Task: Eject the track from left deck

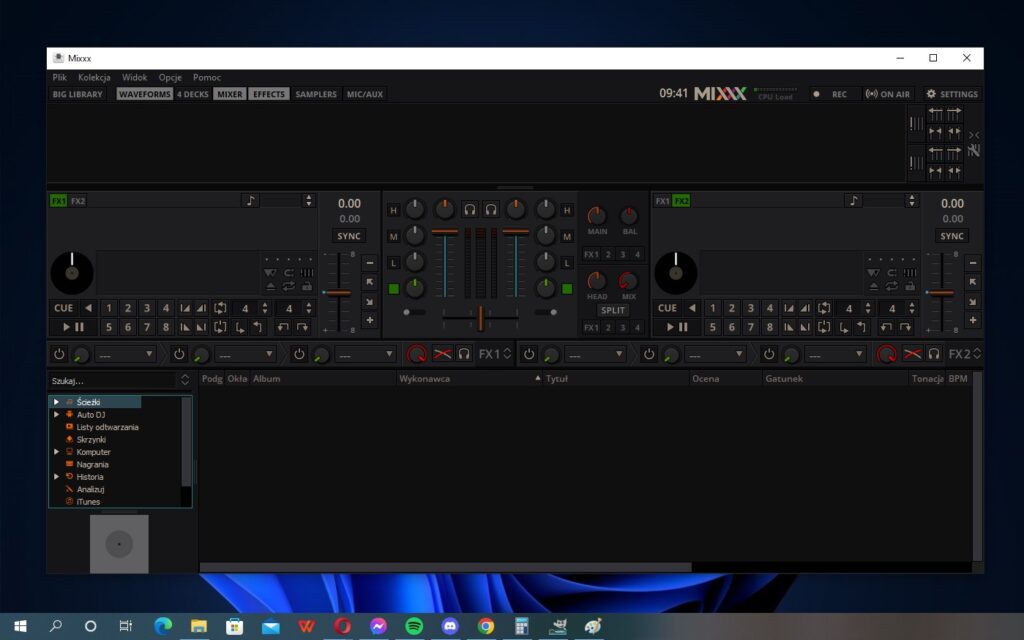Action: tap(270, 286)
